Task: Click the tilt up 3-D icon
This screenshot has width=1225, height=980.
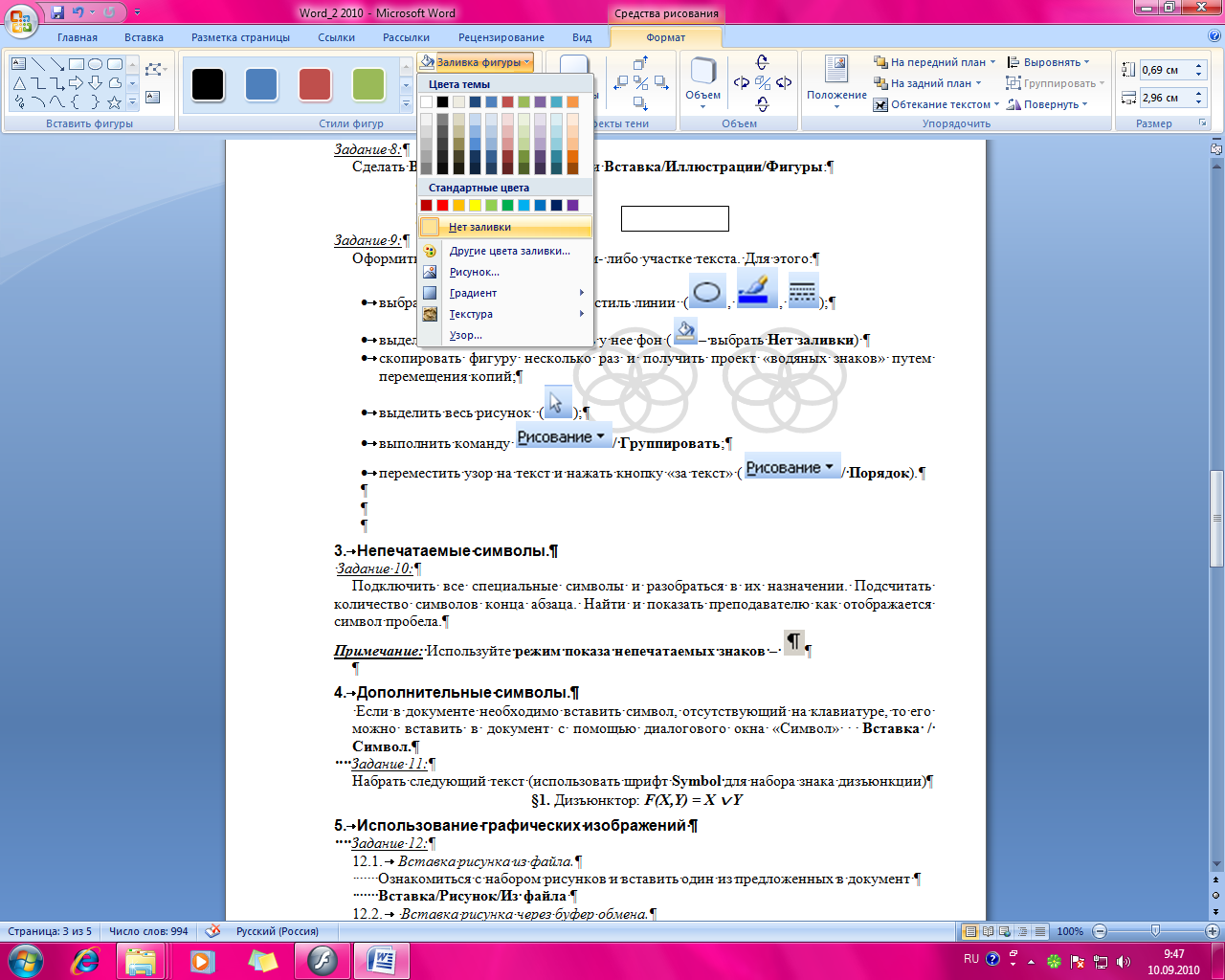Action: [762, 62]
